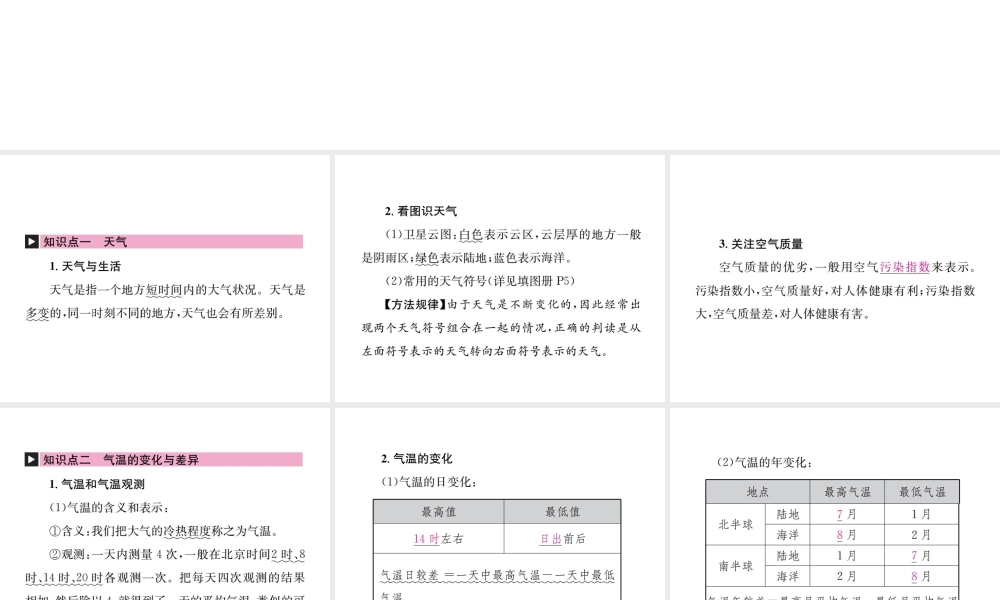Screen dimensions: 1000x600
Task: Click the line (1)气温的含义和表示:
Action: click(x=110, y=508)
